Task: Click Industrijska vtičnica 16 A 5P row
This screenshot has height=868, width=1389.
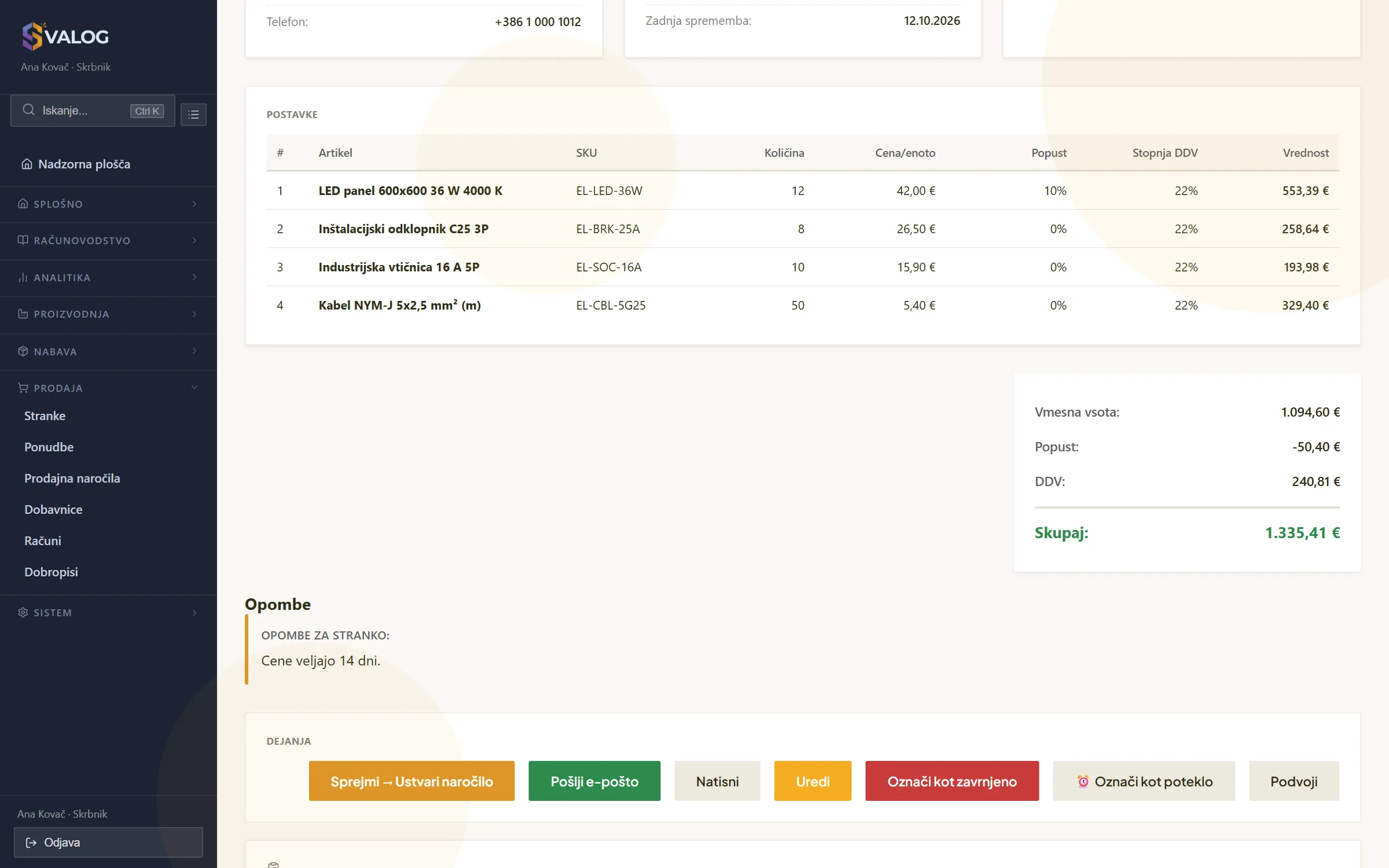Action: click(803, 267)
